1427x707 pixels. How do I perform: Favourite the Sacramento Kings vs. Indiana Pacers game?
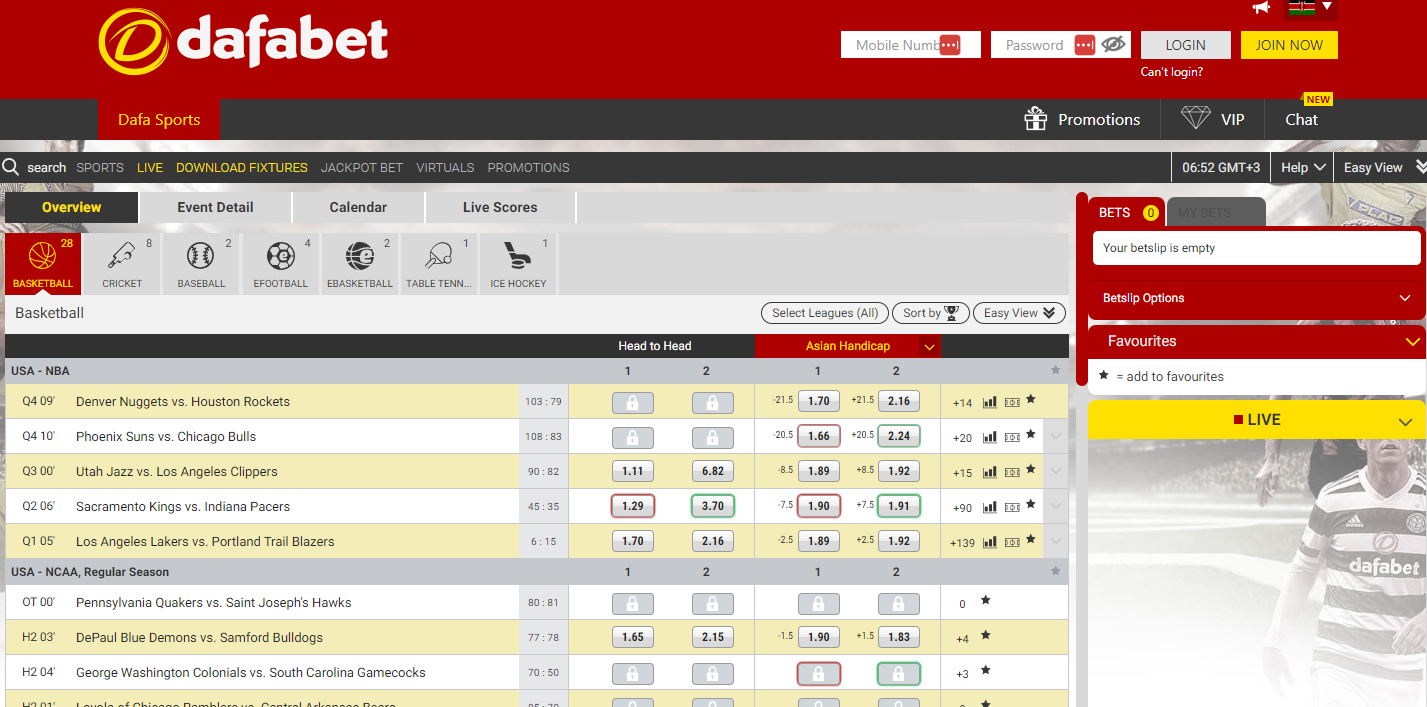point(1030,505)
